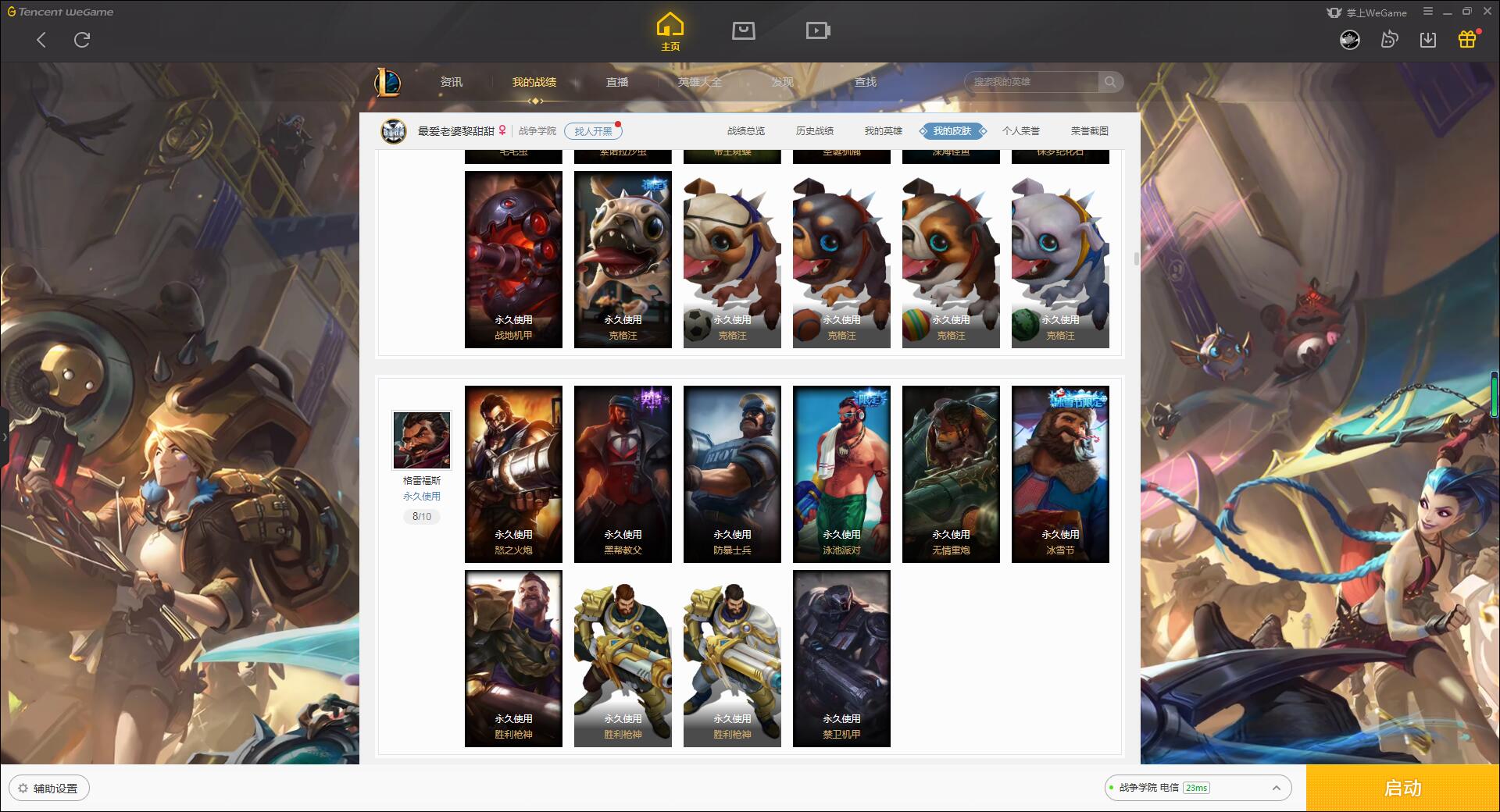Open the 查找 tab

click(x=866, y=82)
